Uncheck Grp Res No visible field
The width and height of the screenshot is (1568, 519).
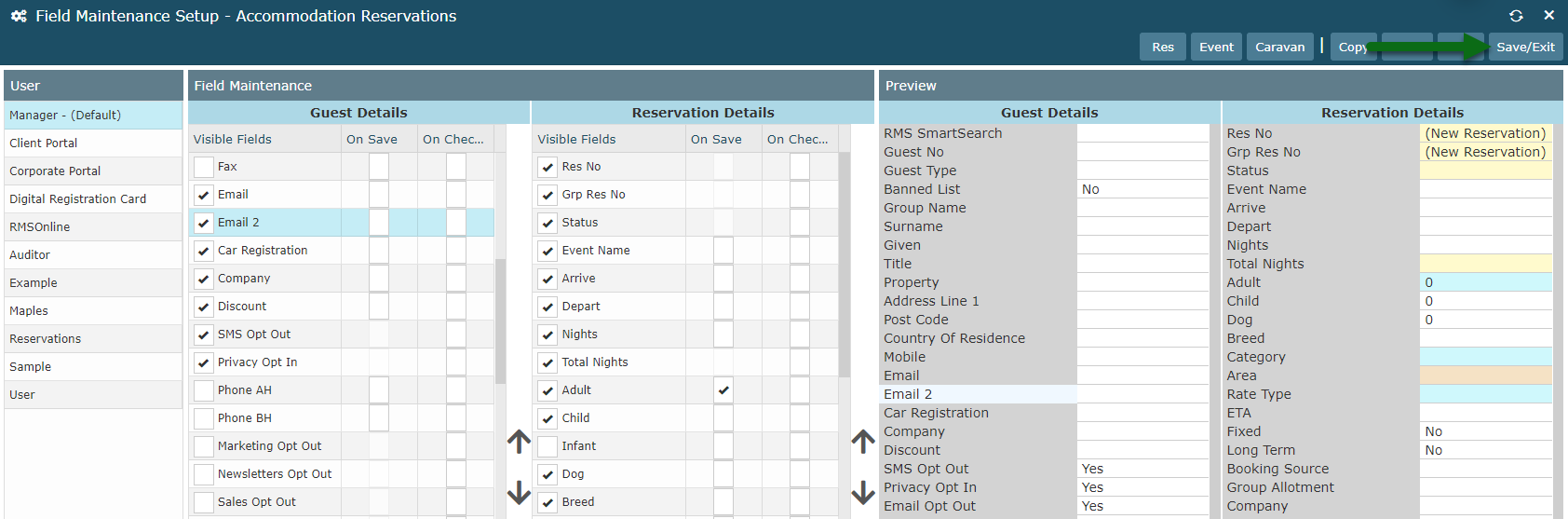[x=547, y=195]
